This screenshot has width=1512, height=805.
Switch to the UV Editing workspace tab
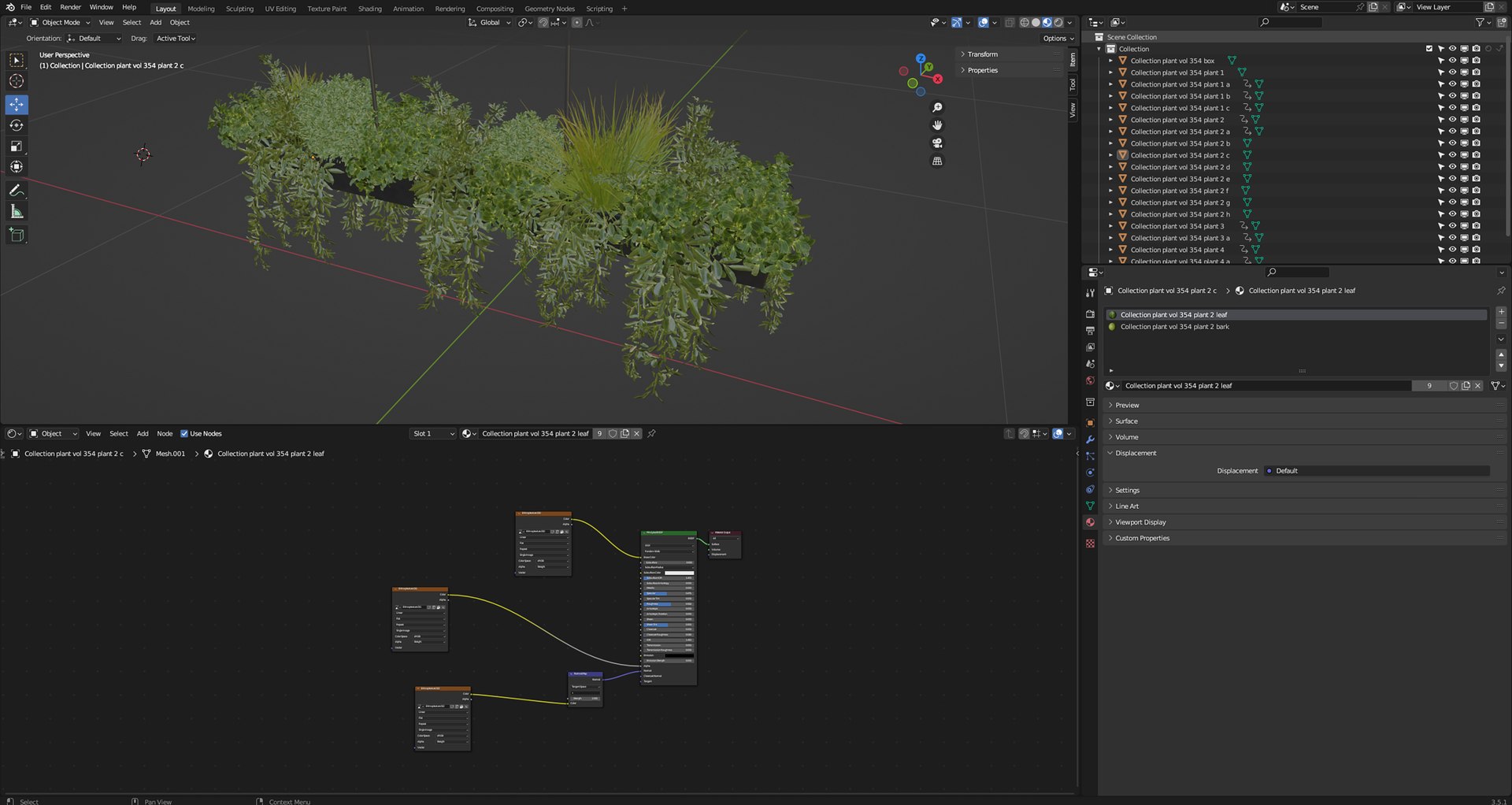tap(280, 9)
